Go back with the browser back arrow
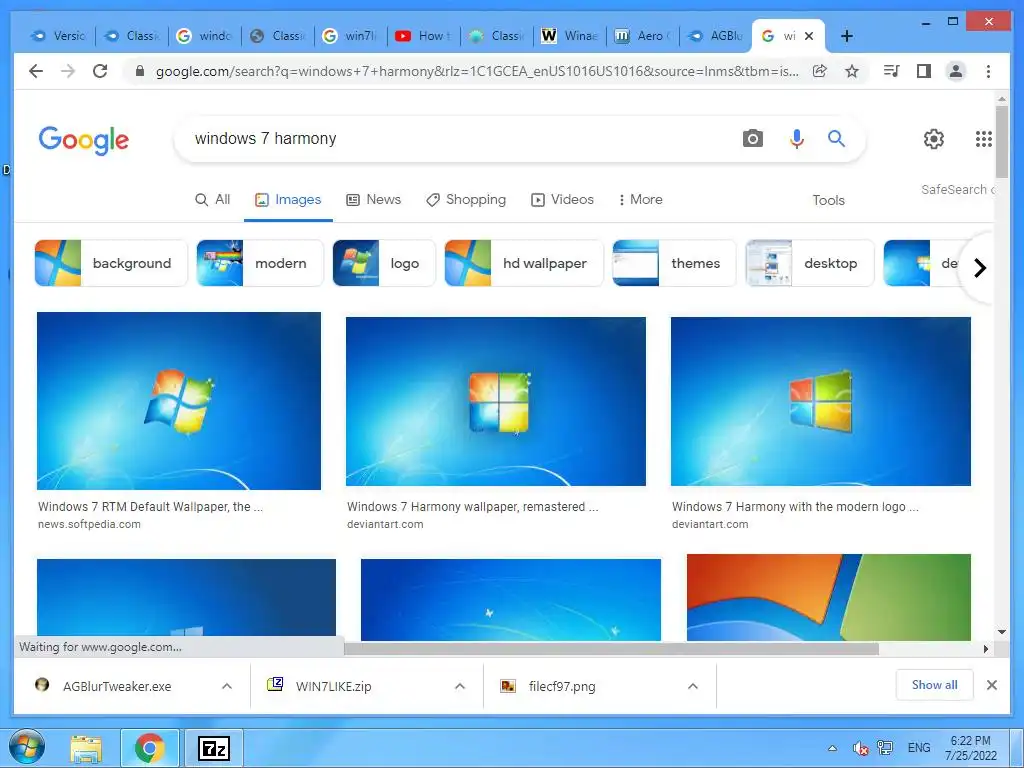Image resolution: width=1024 pixels, height=768 pixels. click(x=36, y=71)
